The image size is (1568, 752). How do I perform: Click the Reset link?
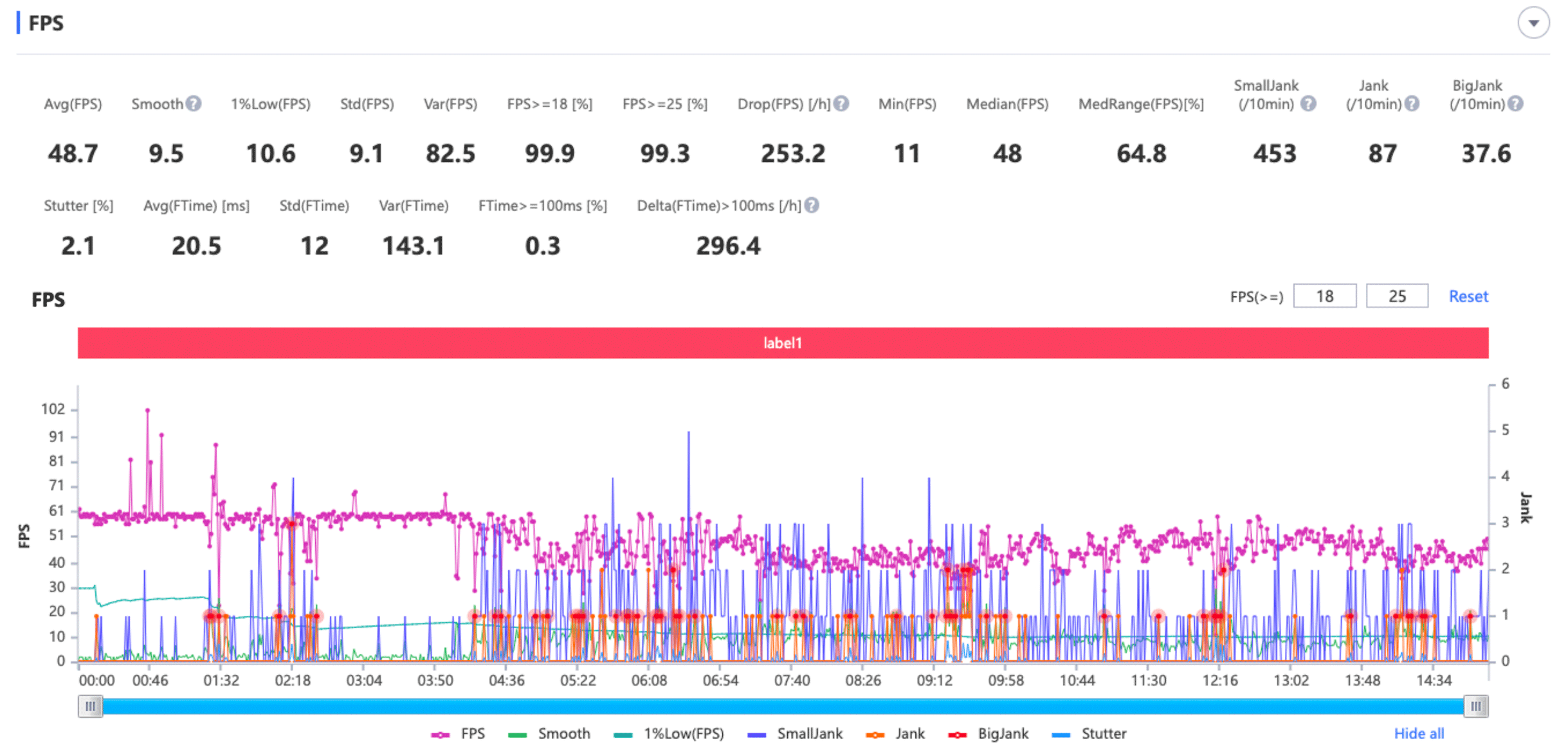click(x=1468, y=296)
